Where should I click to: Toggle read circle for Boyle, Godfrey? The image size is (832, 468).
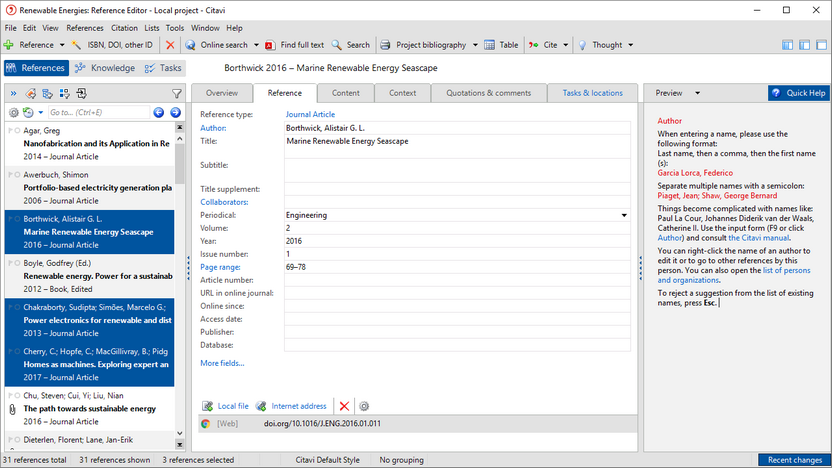point(18,263)
